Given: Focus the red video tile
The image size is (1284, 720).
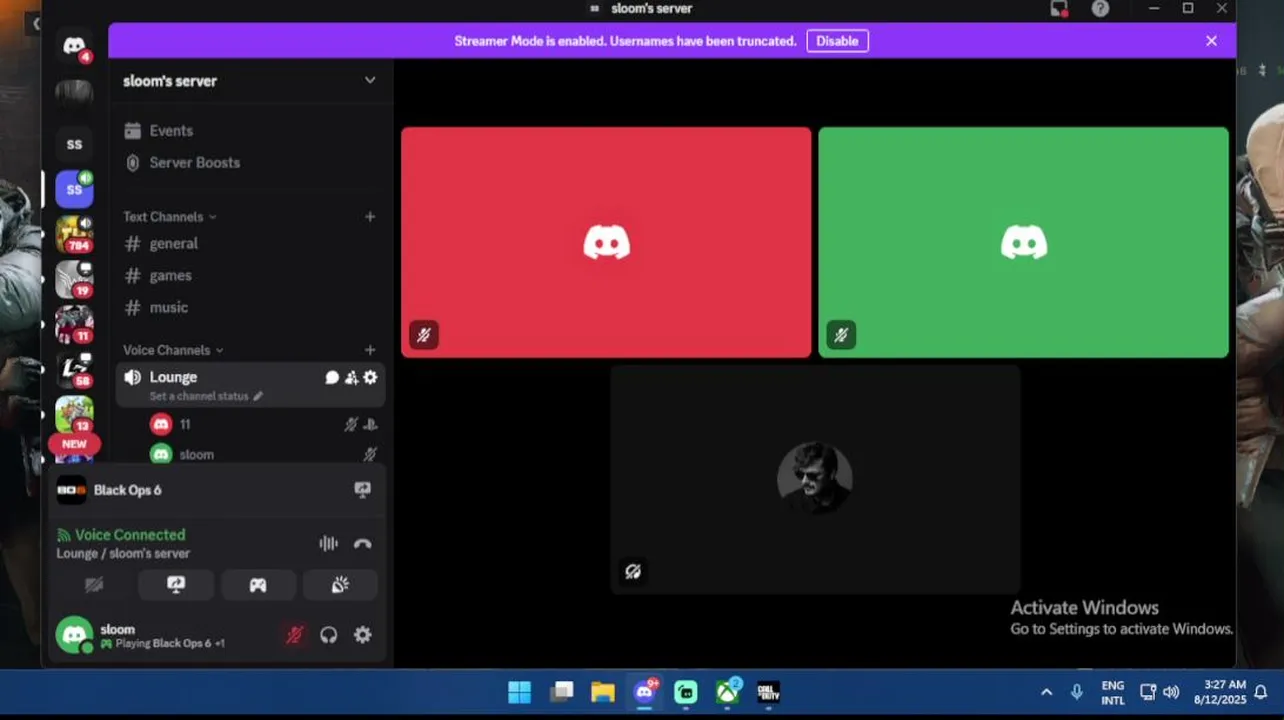Looking at the screenshot, I should [606, 242].
